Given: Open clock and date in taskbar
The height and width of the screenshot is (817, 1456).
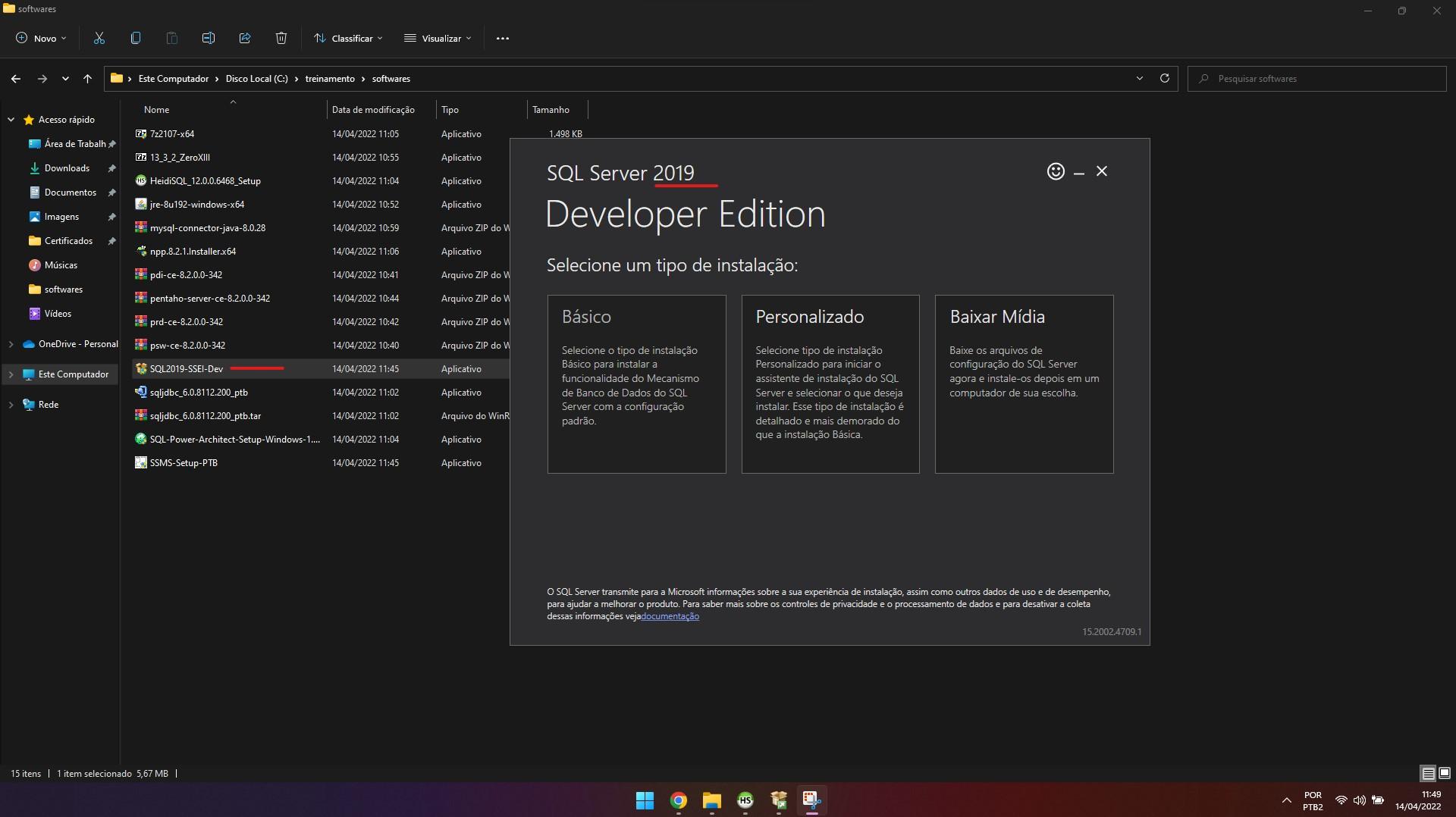Looking at the screenshot, I should click(x=1418, y=800).
